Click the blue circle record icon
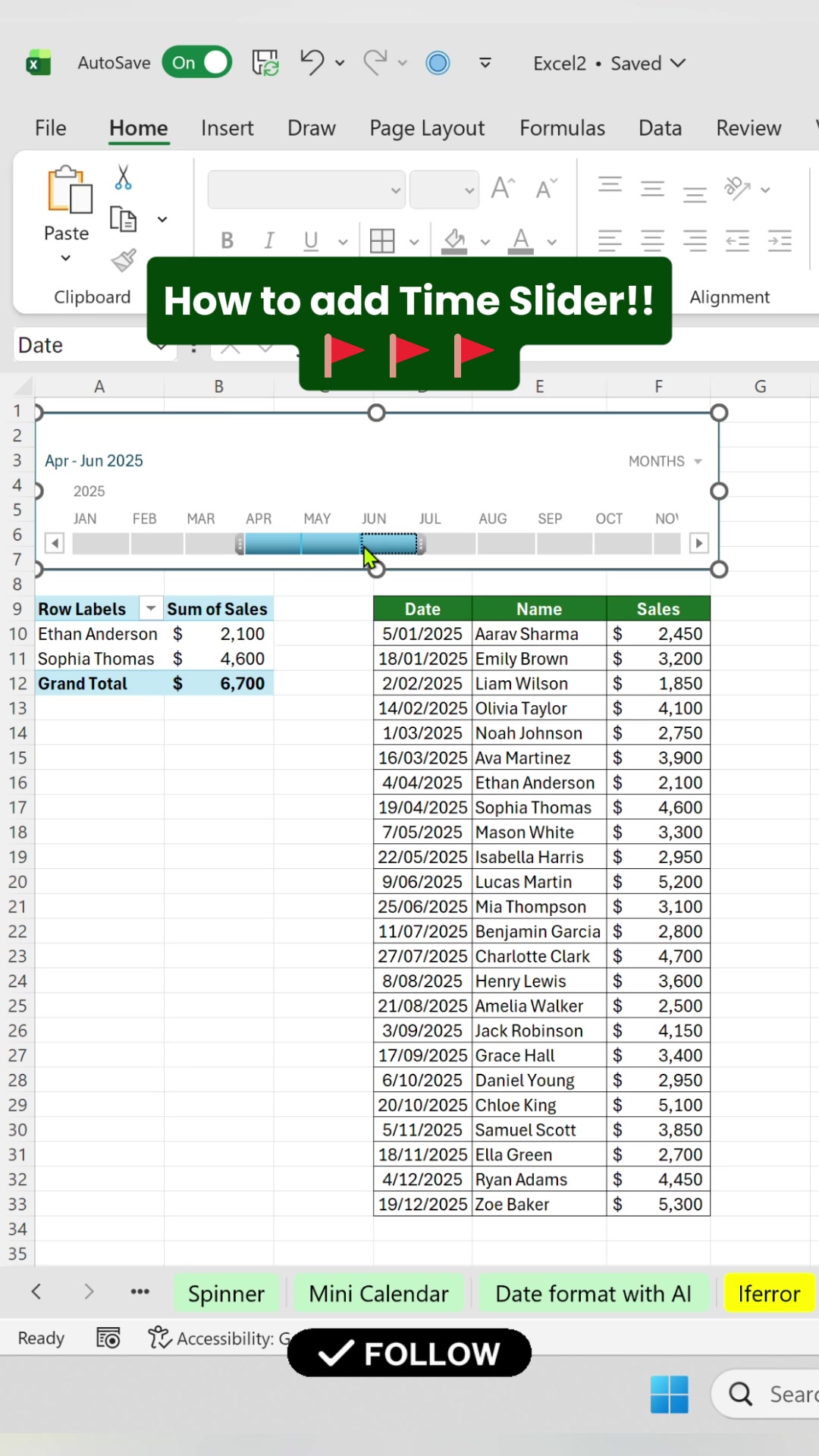The height and width of the screenshot is (1456, 819). [438, 62]
